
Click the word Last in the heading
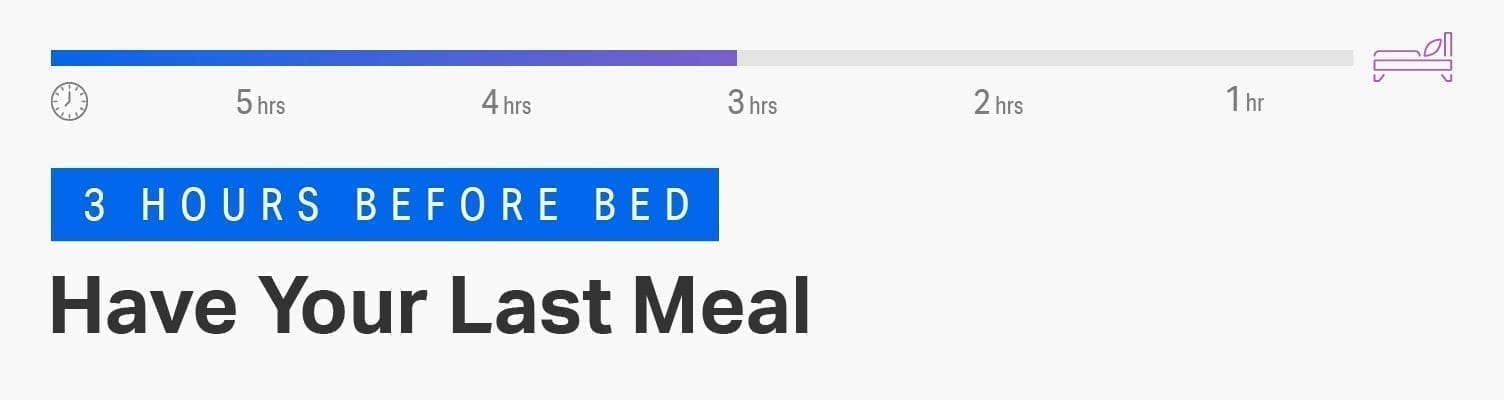(x=537, y=305)
